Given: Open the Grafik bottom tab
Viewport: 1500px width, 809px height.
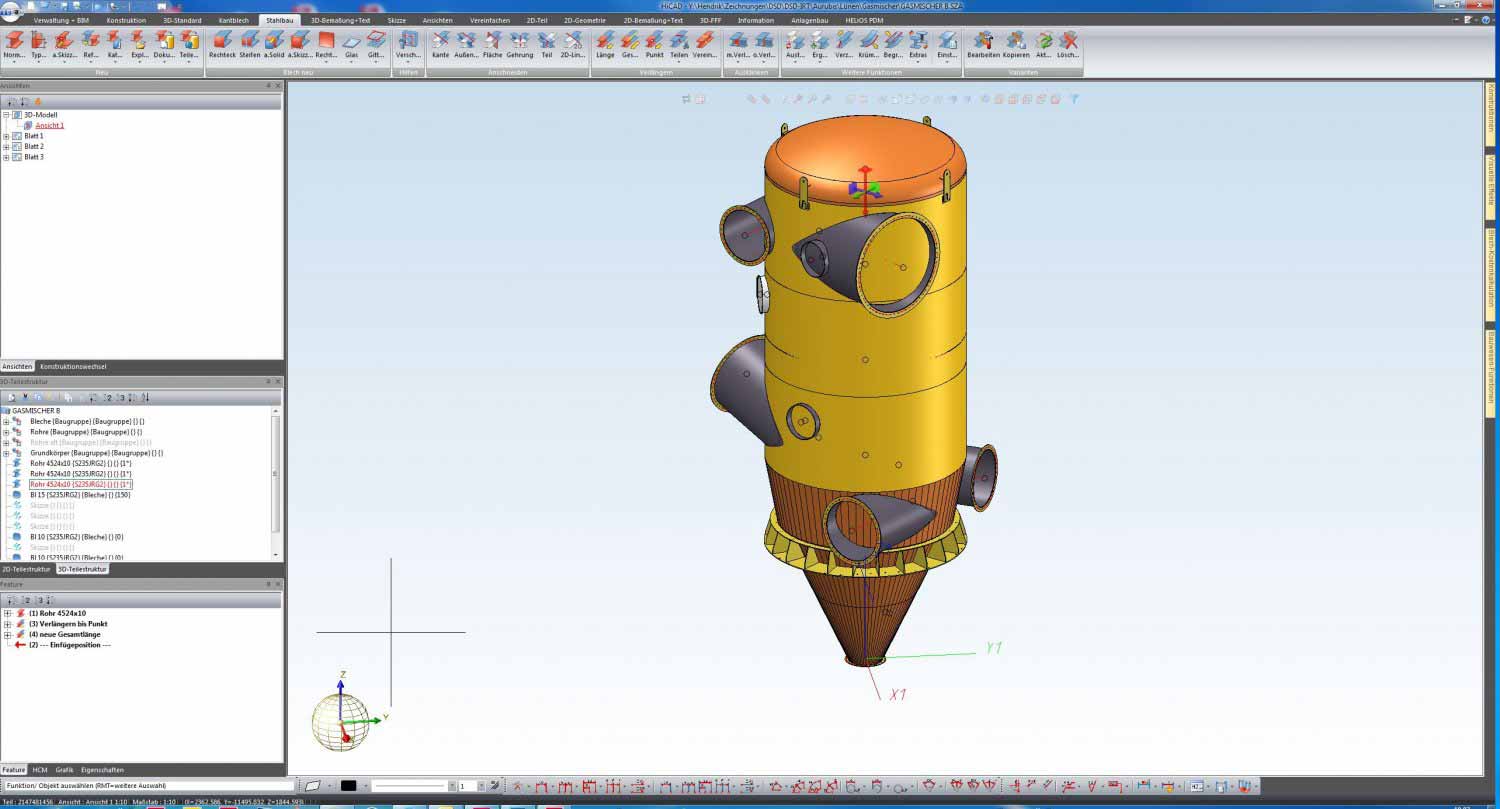Looking at the screenshot, I should [x=65, y=770].
